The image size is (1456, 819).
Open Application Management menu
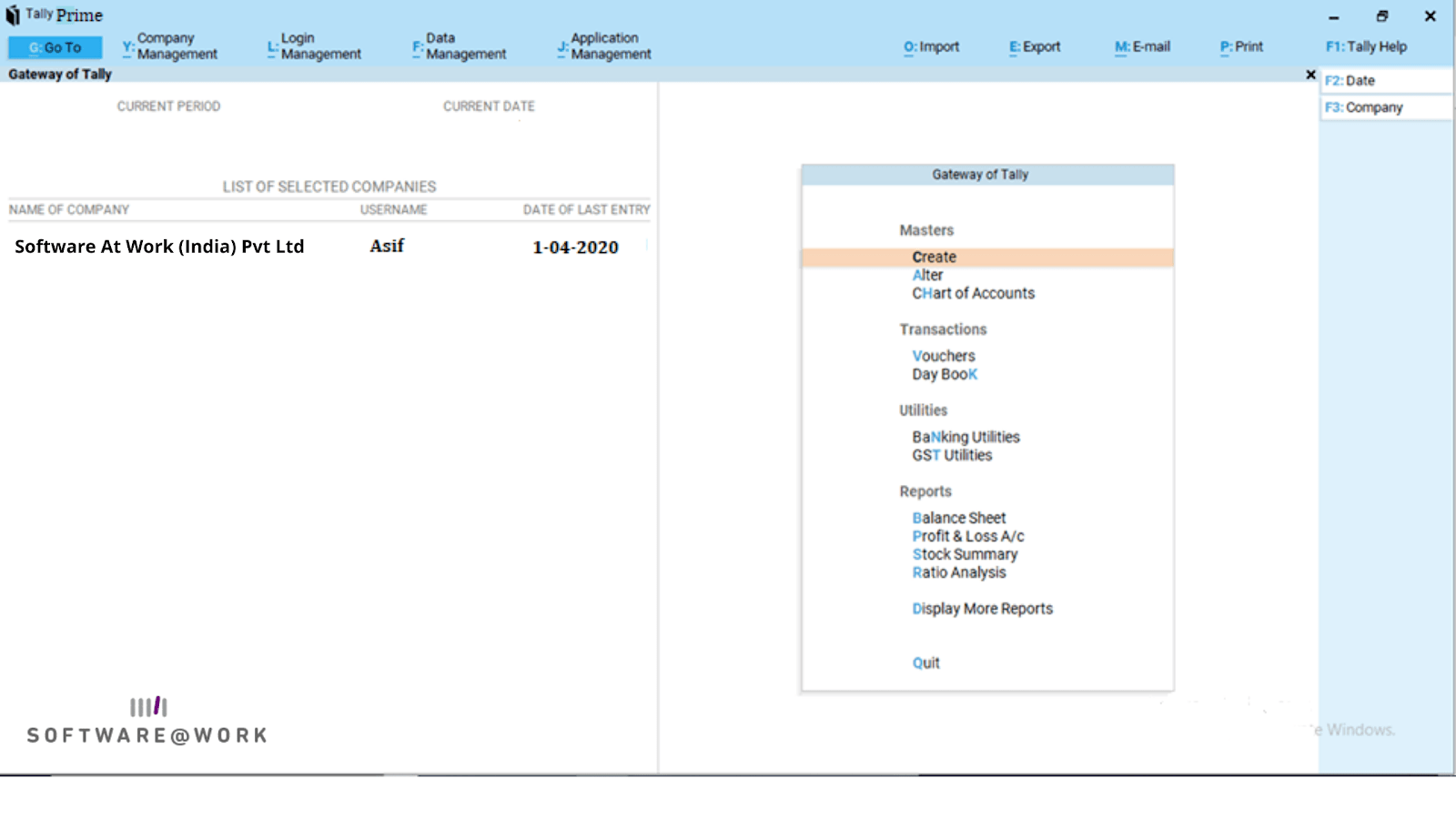[x=604, y=46]
